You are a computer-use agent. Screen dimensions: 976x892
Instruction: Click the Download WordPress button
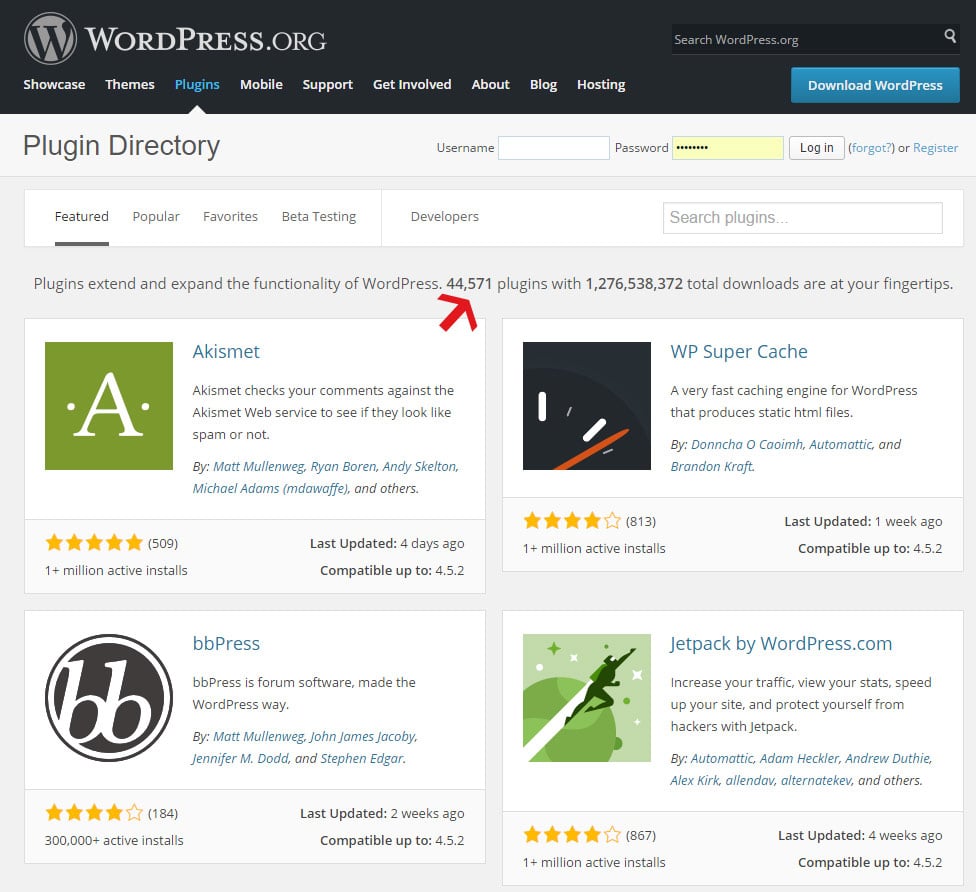click(x=875, y=85)
